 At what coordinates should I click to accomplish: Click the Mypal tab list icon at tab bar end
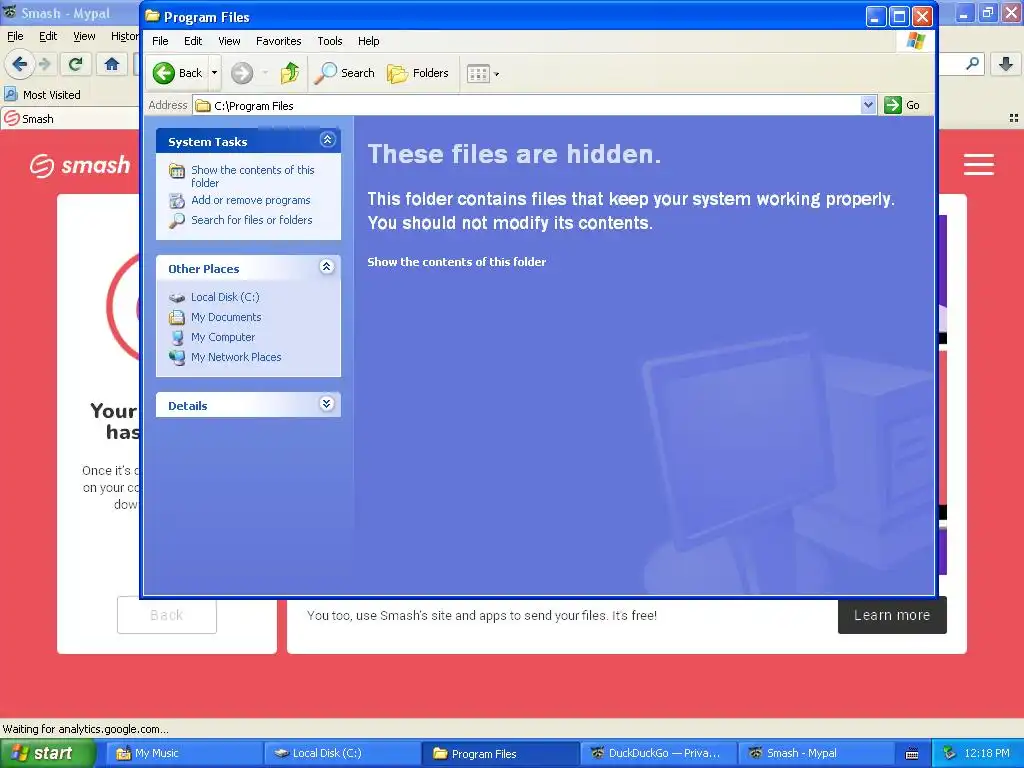[x=1014, y=118]
